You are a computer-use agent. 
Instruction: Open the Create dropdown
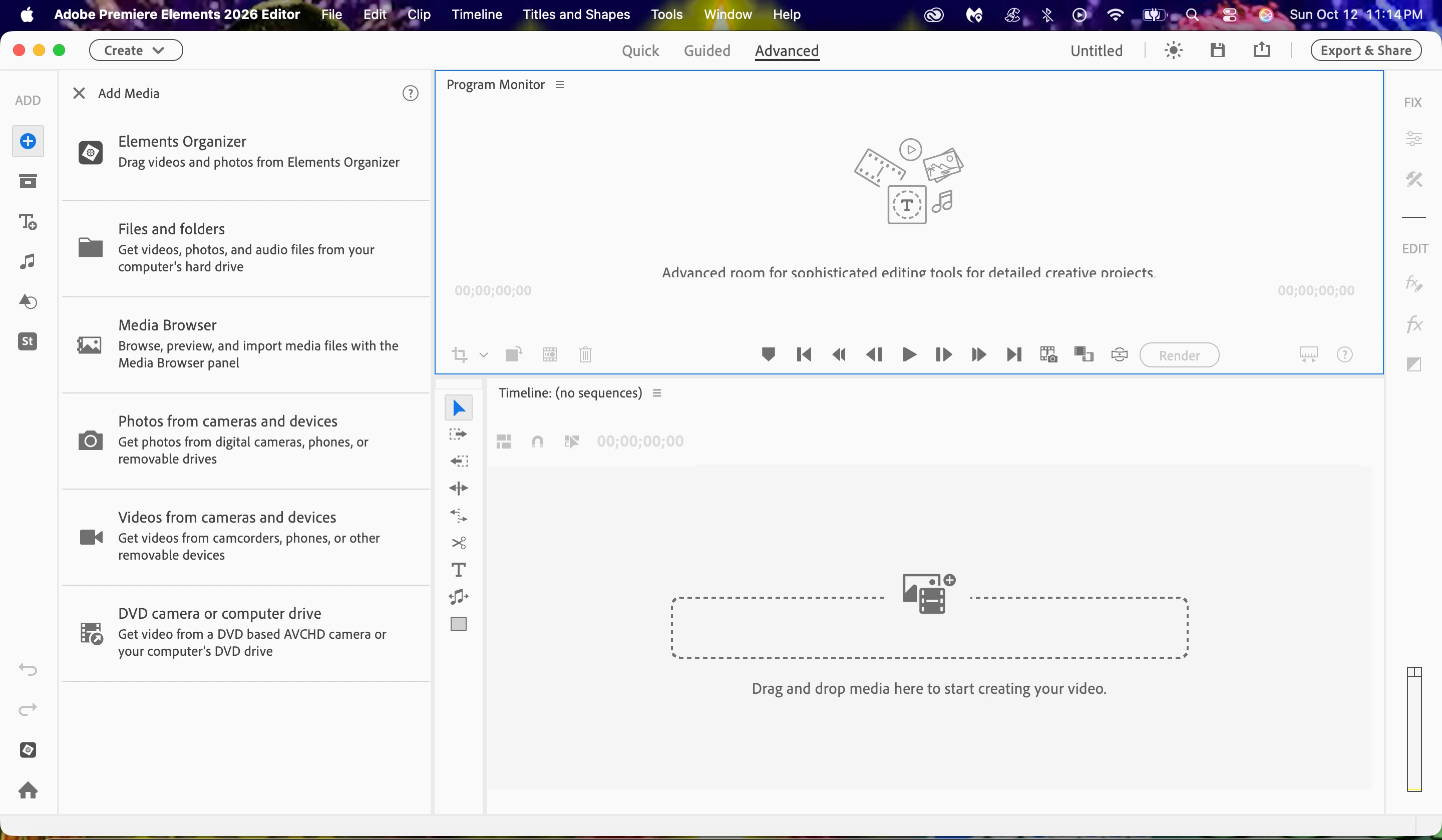tap(136, 51)
